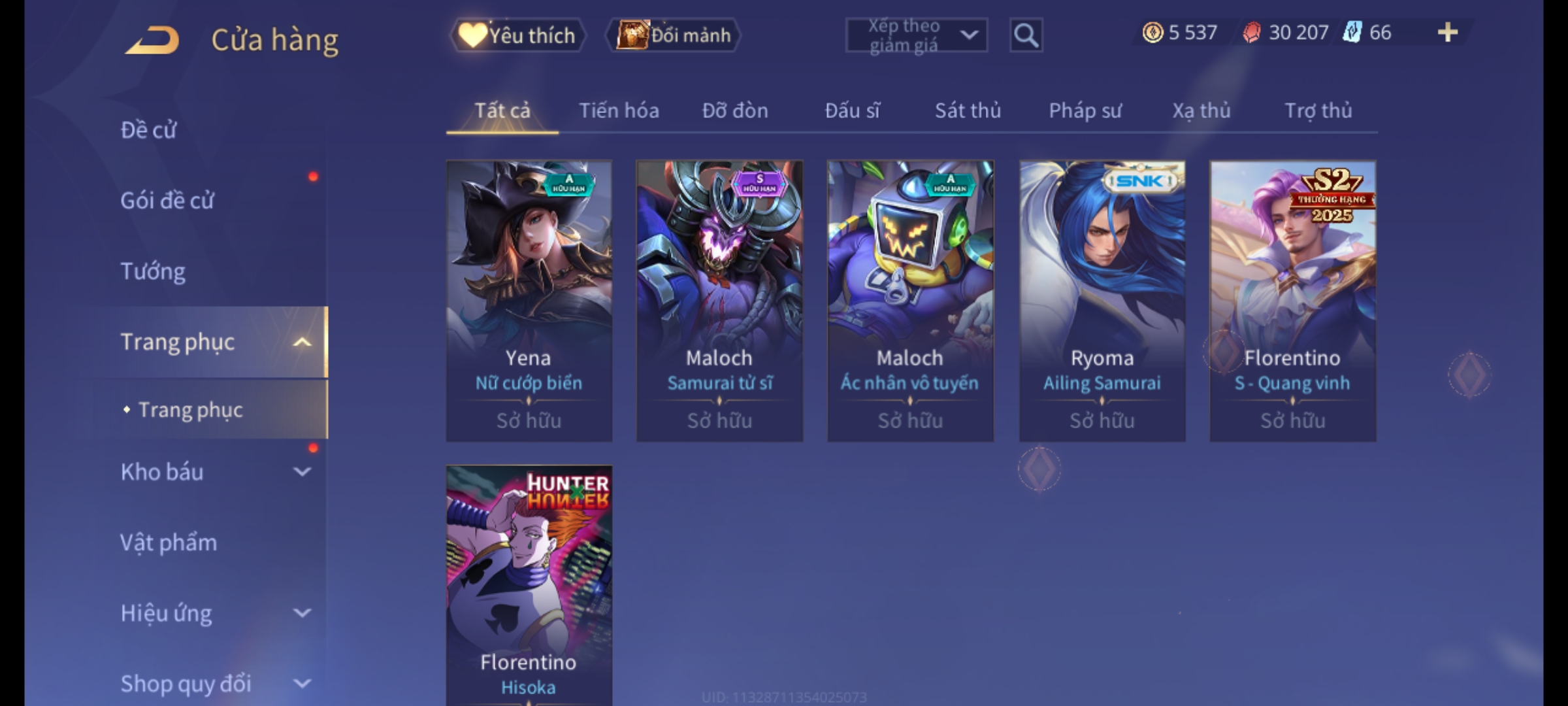The height and width of the screenshot is (706, 1568).
Task: Switch to the Pháp sư tab
Action: pyautogui.click(x=1085, y=110)
